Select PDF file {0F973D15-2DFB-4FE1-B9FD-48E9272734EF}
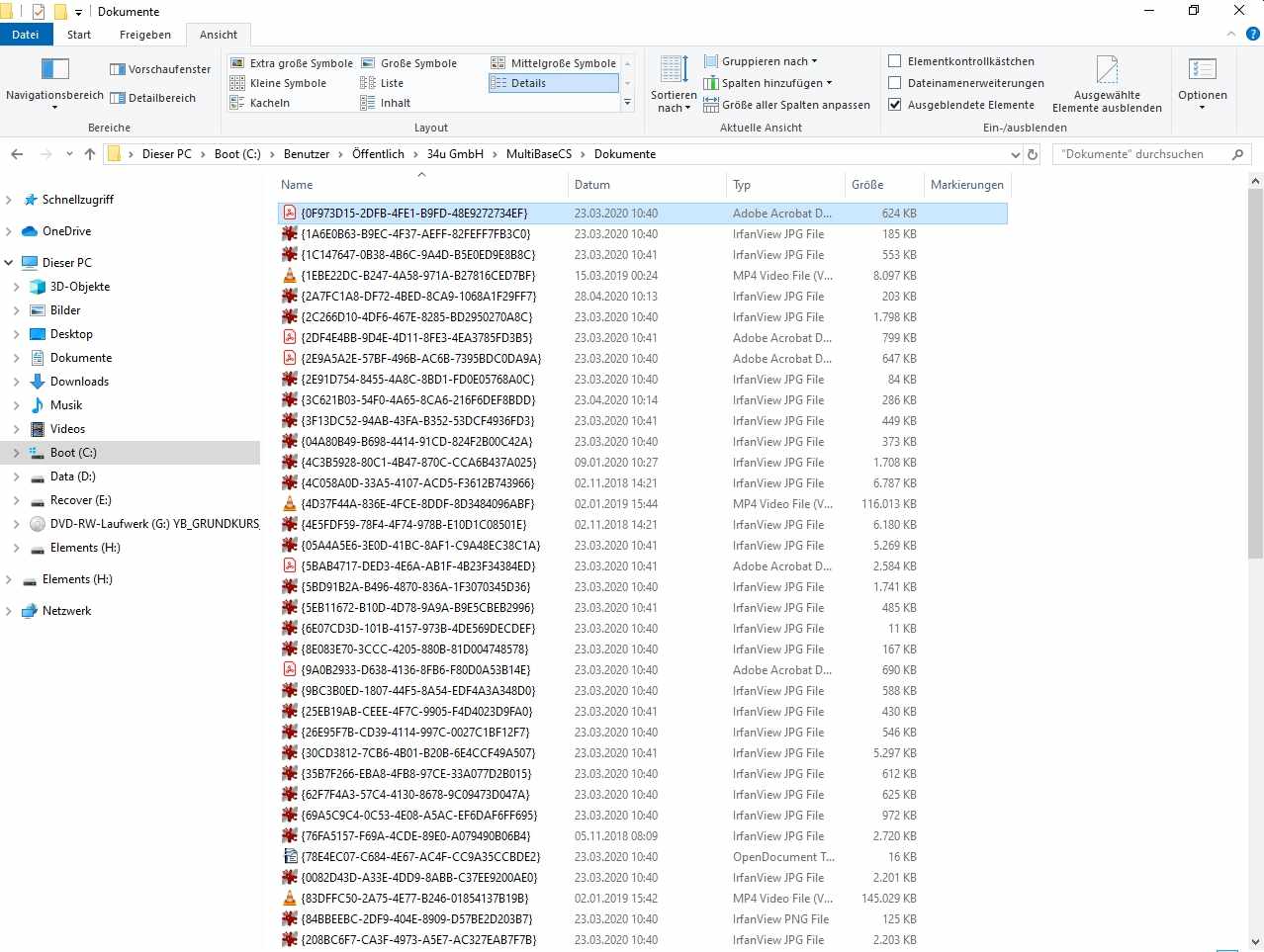This screenshot has height=952, width=1264. 642,213
